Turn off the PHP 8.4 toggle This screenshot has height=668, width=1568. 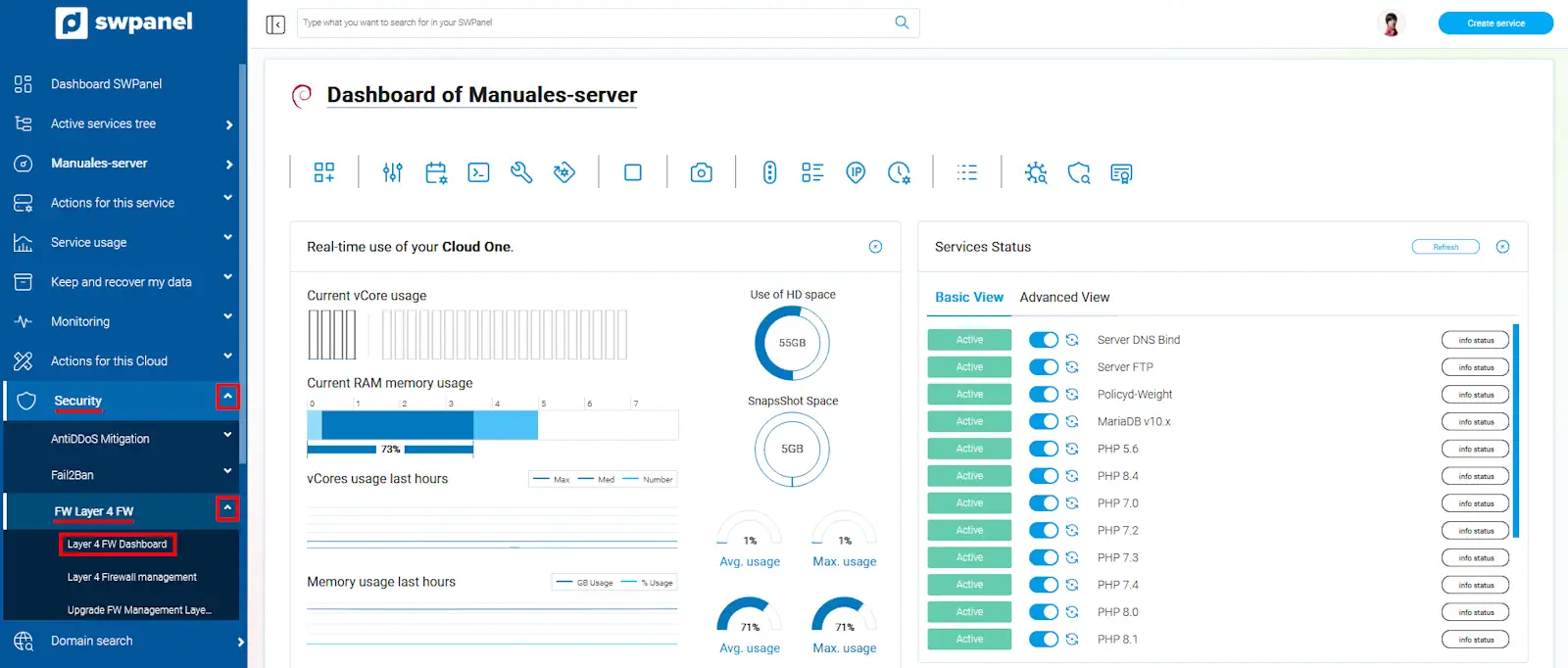[x=1043, y=476]
